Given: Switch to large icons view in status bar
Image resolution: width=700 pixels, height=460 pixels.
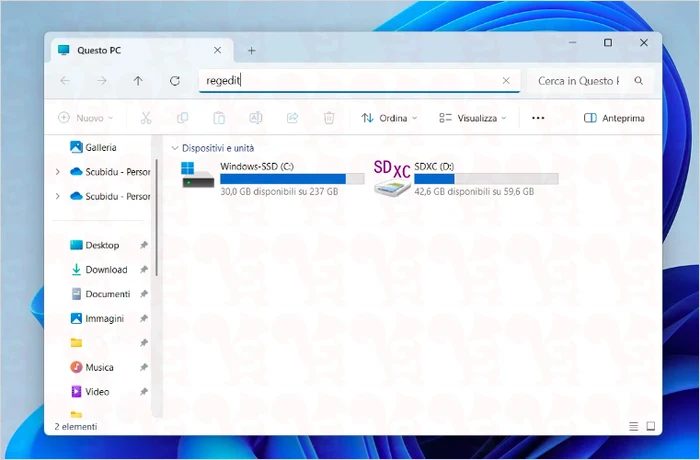Looking at the screenshot, I should tap(650, 426).
